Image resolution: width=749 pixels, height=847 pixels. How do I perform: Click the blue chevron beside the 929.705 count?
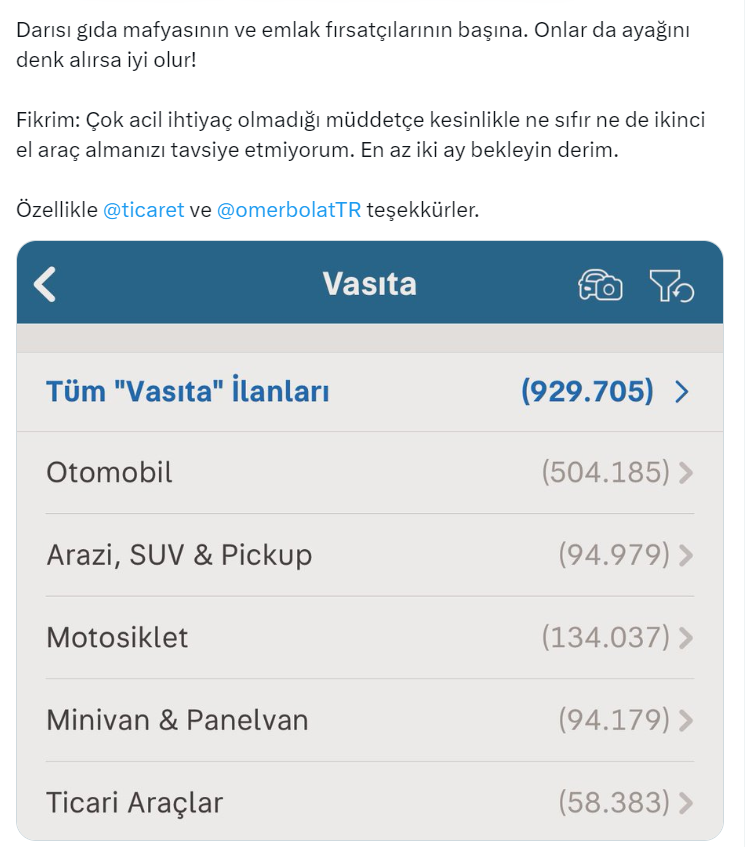point(682,392)
